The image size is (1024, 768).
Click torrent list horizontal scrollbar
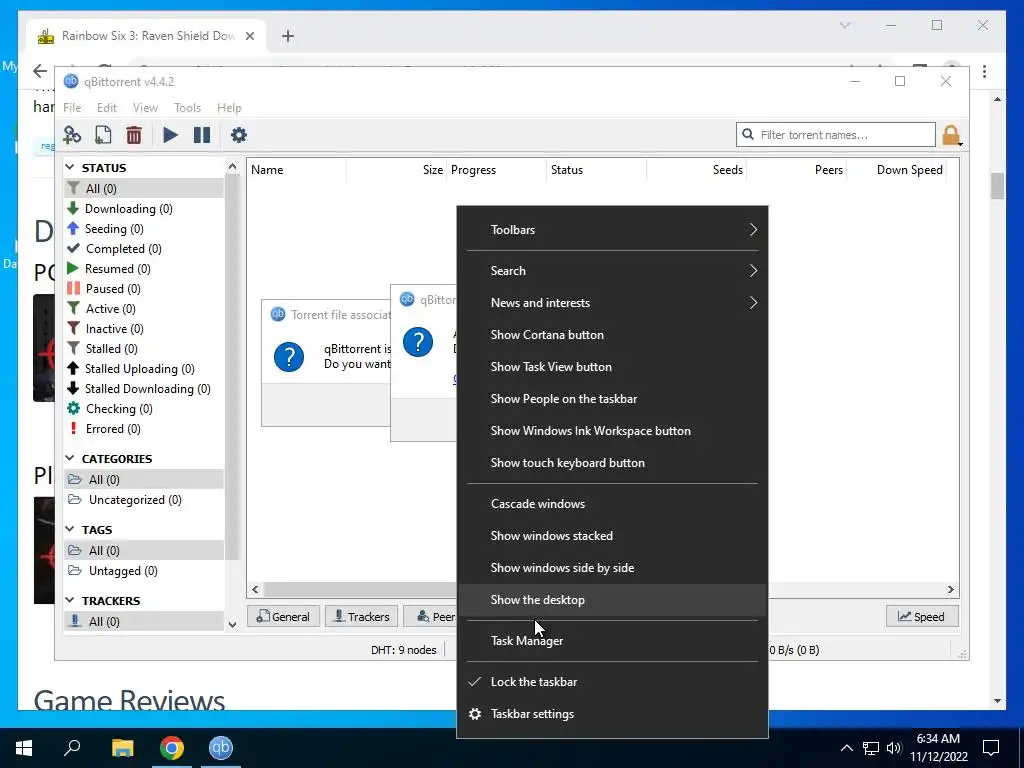pos(359,589)
